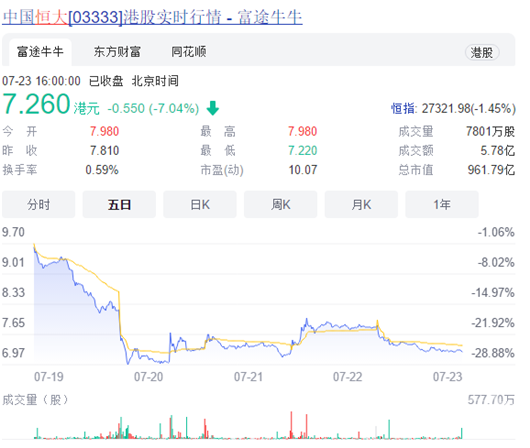
Task: Switch to the 周K chart
Action: click(x=281, y=205)
